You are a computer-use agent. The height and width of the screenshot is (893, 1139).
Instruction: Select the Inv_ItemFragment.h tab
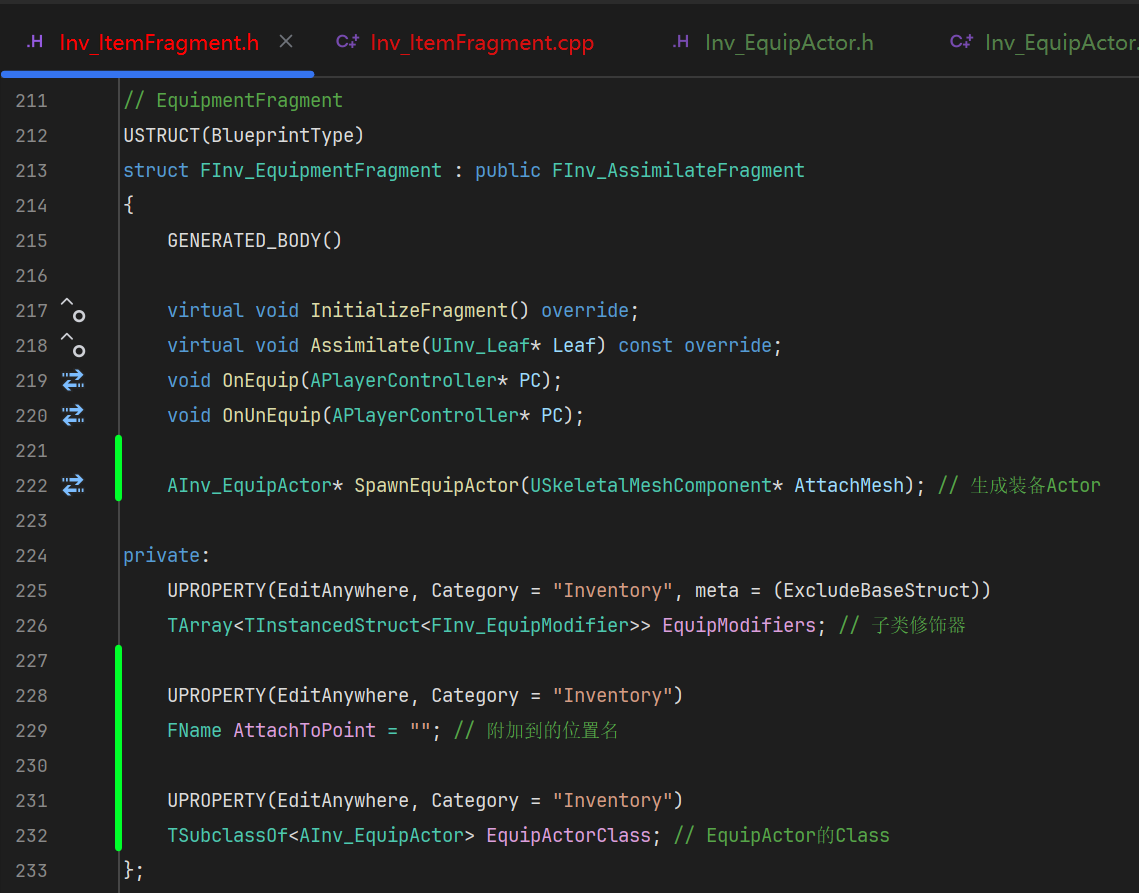pyautogui.click(x=159, y=43)
